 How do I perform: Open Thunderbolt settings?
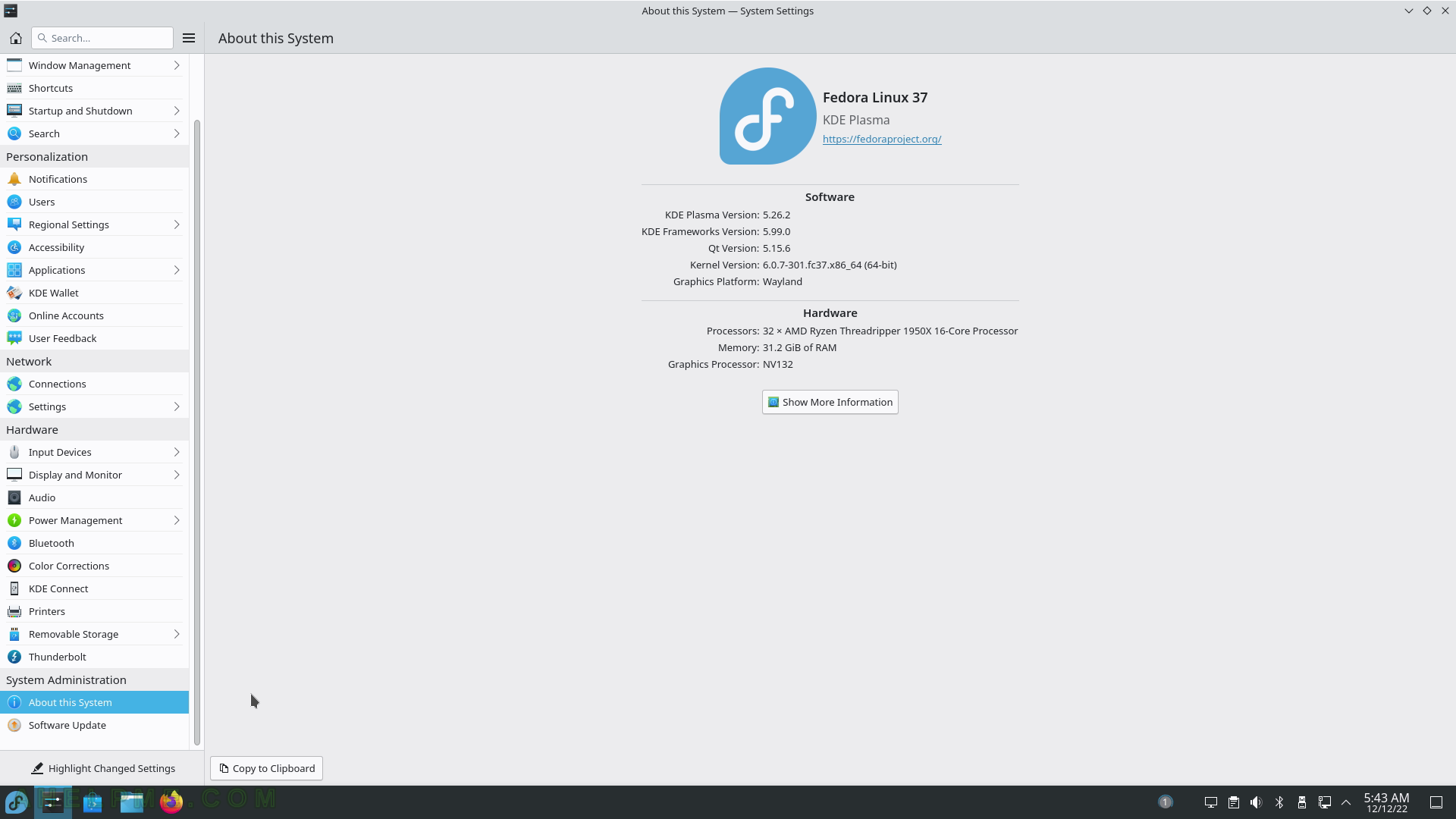(94, 657)
